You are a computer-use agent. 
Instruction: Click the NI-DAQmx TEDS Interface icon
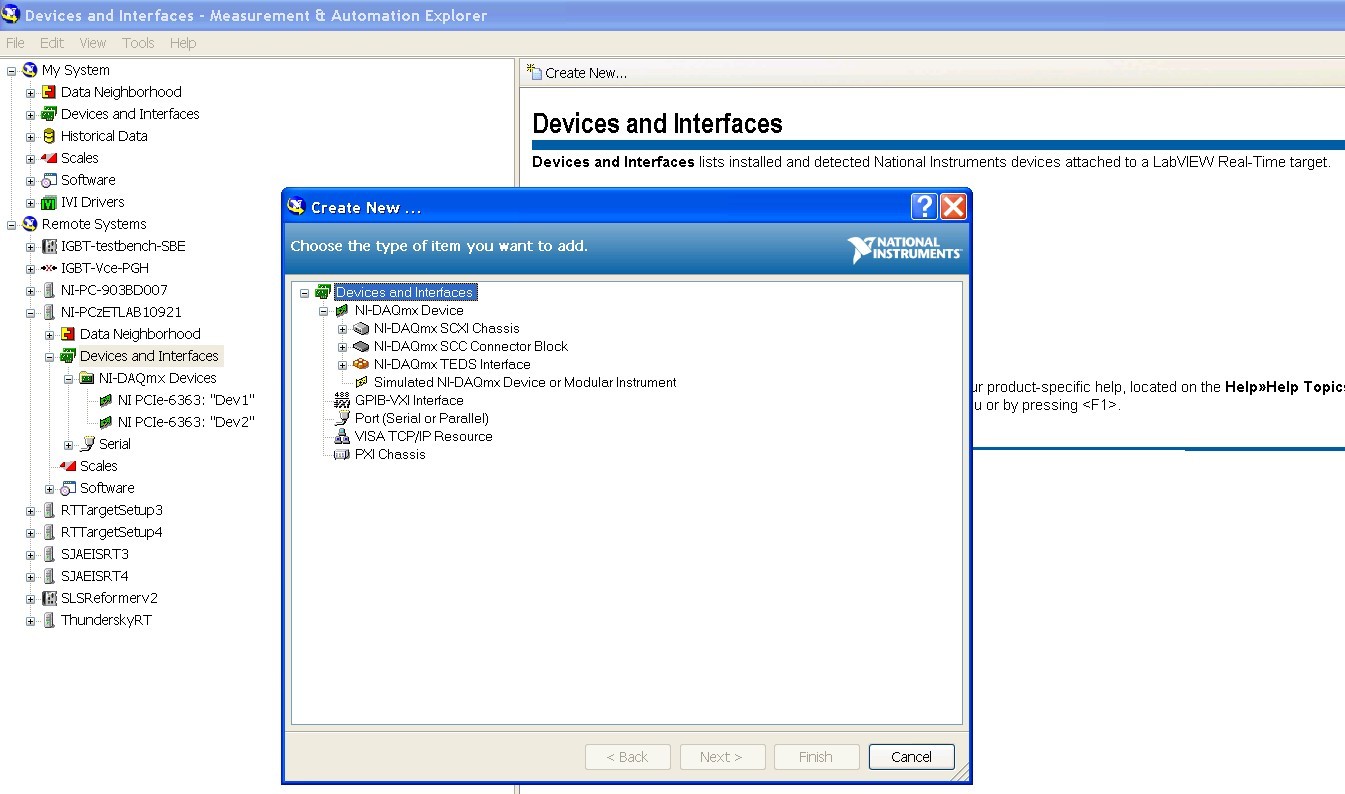[361, 364]
